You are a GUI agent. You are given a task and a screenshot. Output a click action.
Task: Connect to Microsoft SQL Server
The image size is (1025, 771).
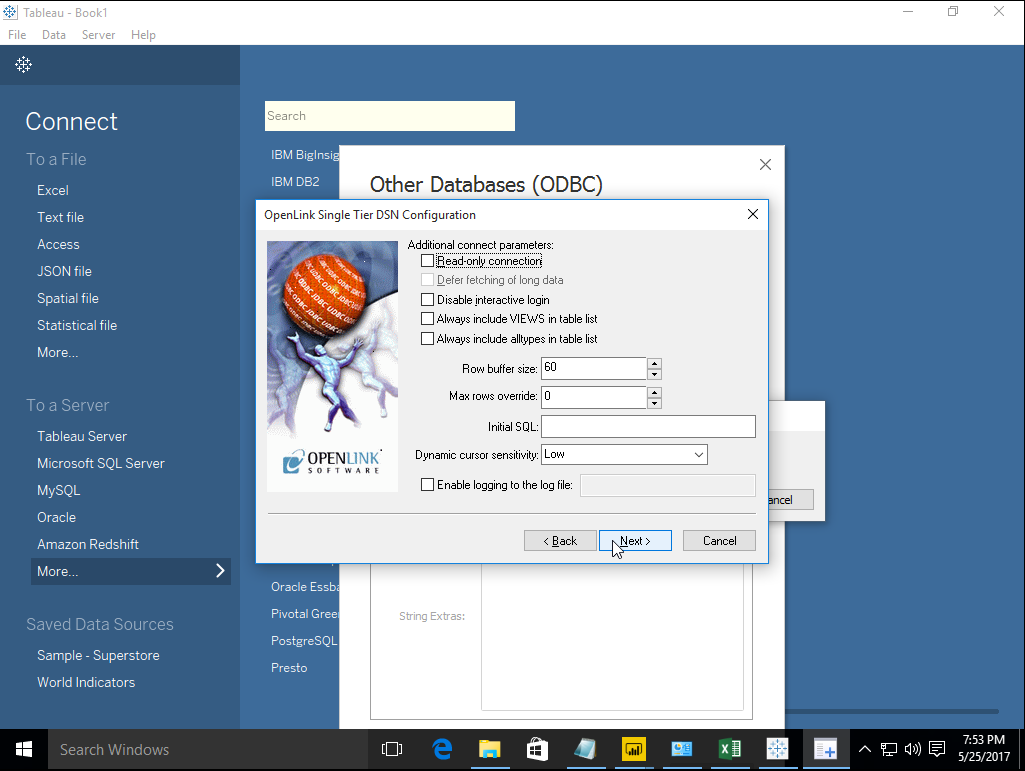pos(101,463)
